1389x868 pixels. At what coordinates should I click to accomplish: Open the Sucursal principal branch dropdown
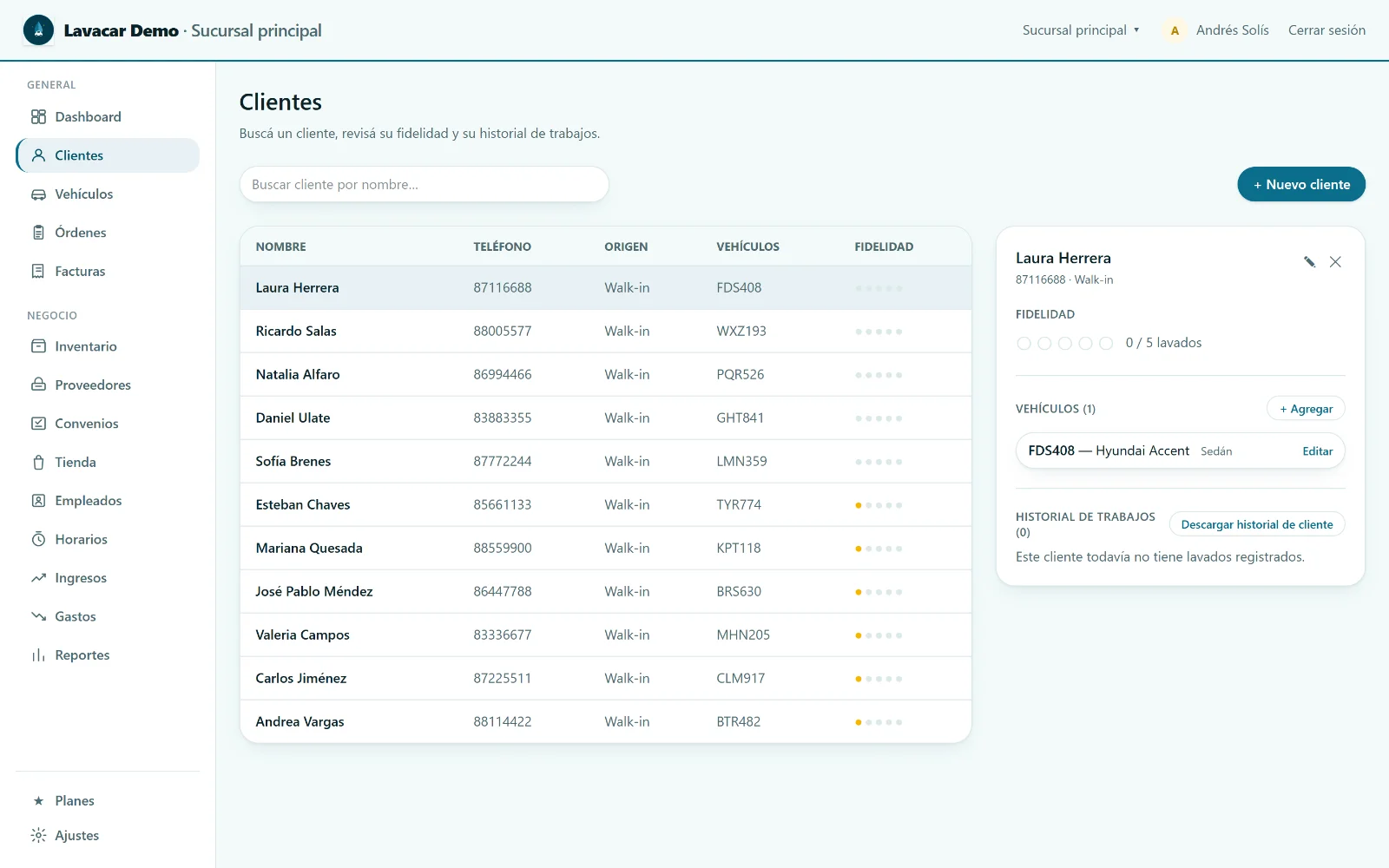click(x=1081, y=30)
